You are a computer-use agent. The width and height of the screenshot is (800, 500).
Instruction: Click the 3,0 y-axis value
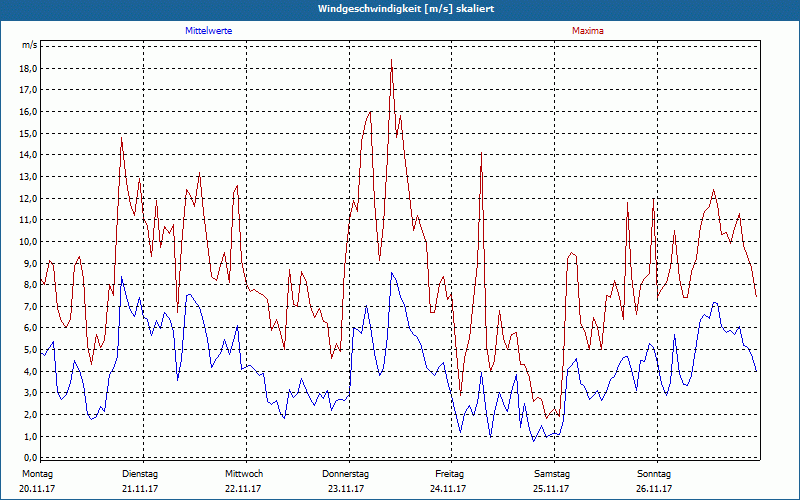30,393
